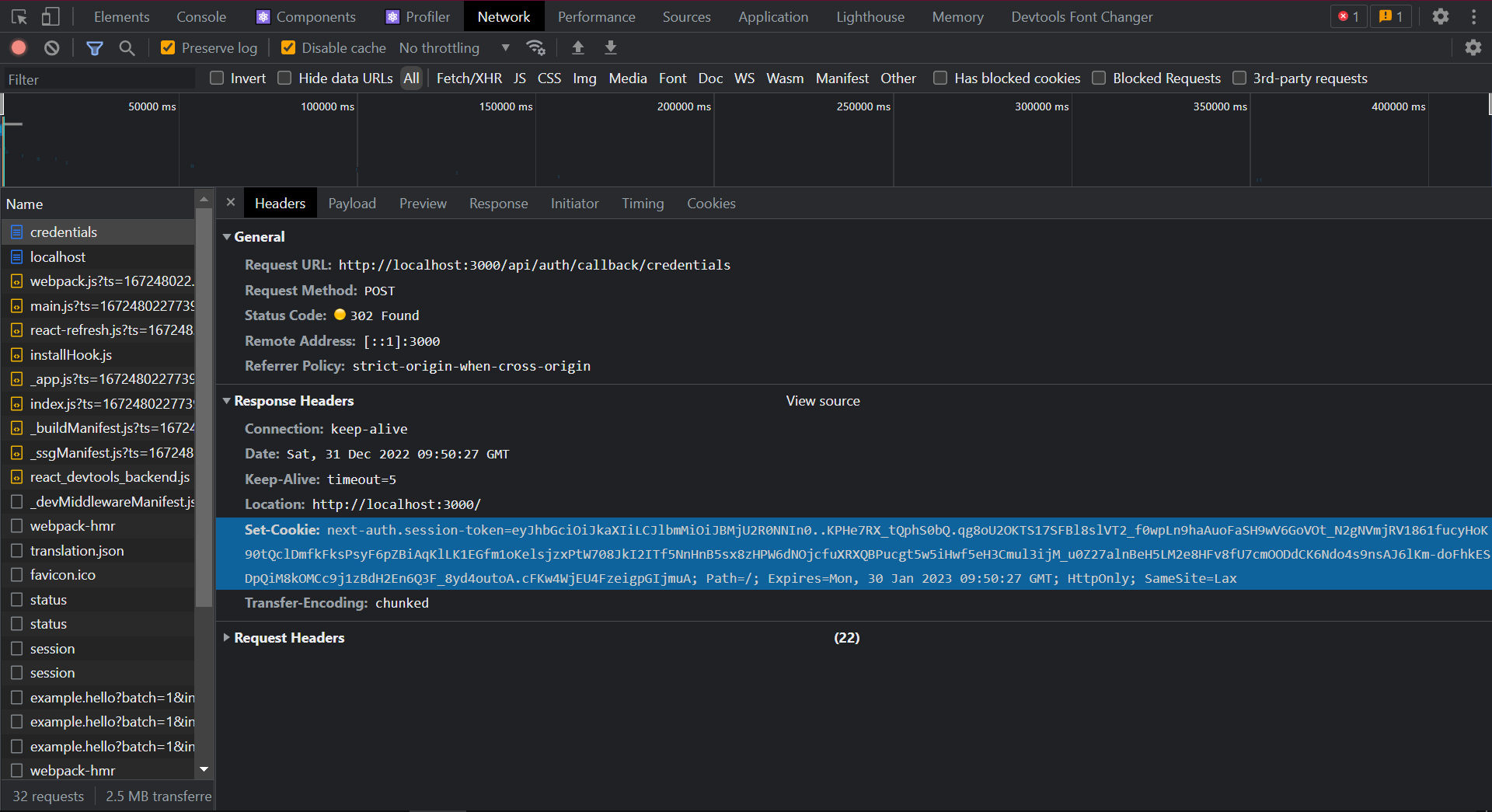The image size is (1492, 812).
Task: Uncheck the Preserve log checkbox
Action: coord(168,48)
